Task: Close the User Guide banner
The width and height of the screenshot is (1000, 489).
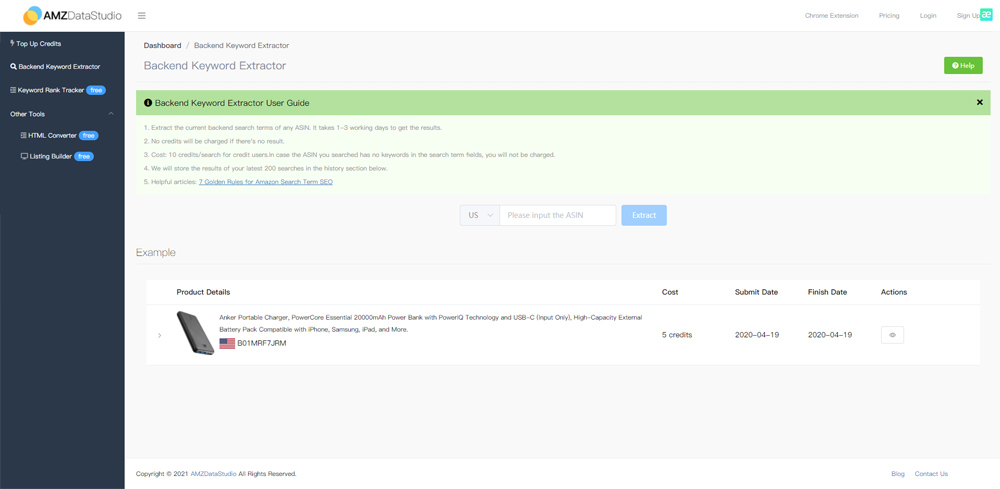Action: (979, 103)
